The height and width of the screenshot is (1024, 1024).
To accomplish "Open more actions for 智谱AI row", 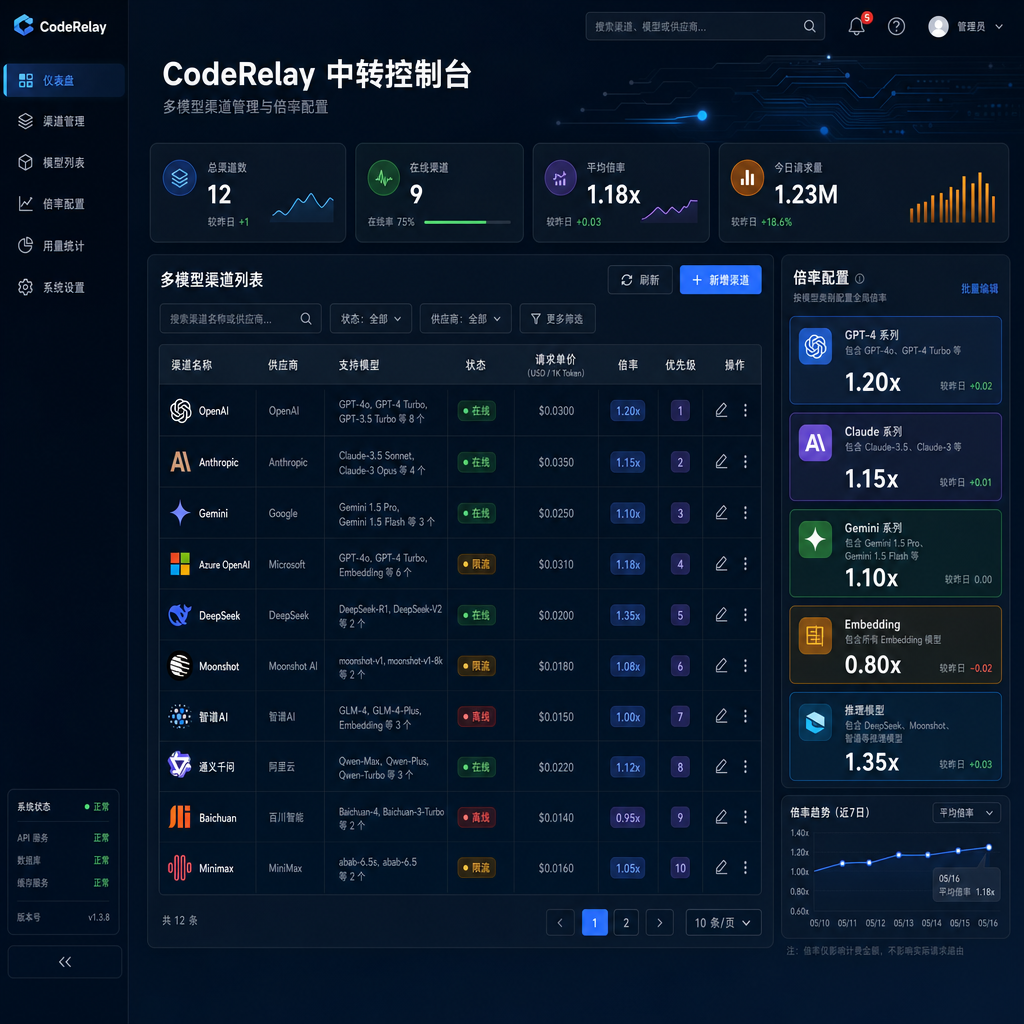I will 745,716.
